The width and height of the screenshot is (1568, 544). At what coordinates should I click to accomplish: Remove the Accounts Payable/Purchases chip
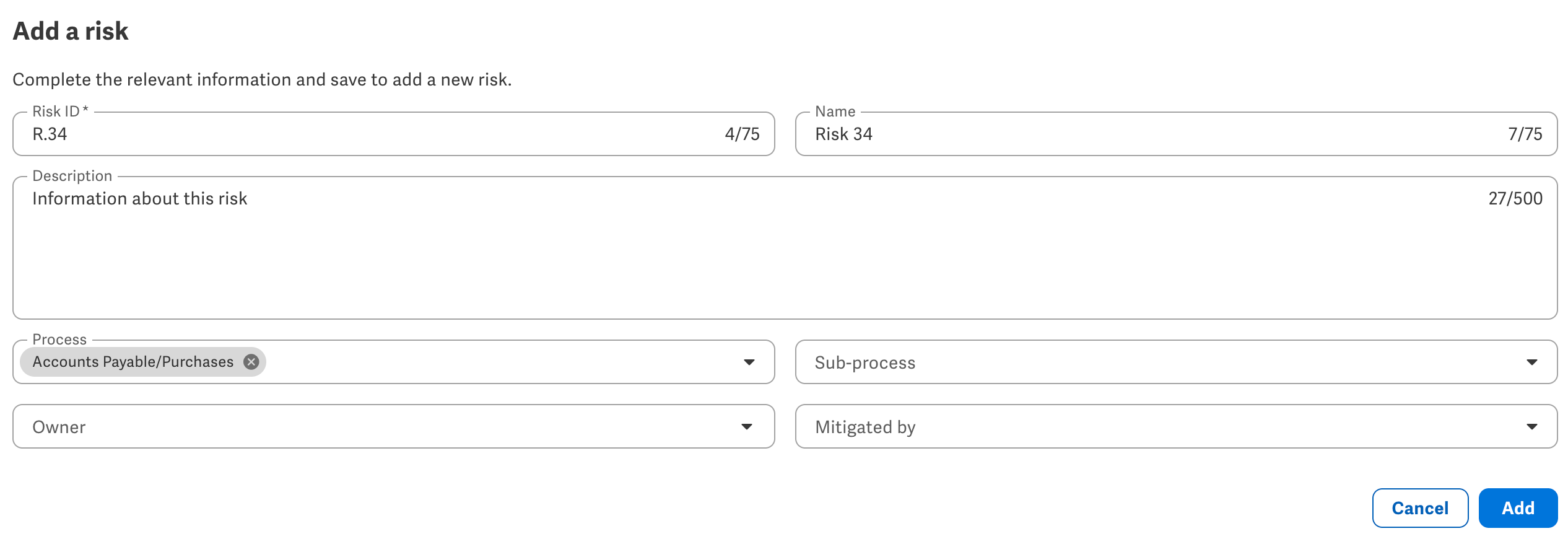click(251, 362)
